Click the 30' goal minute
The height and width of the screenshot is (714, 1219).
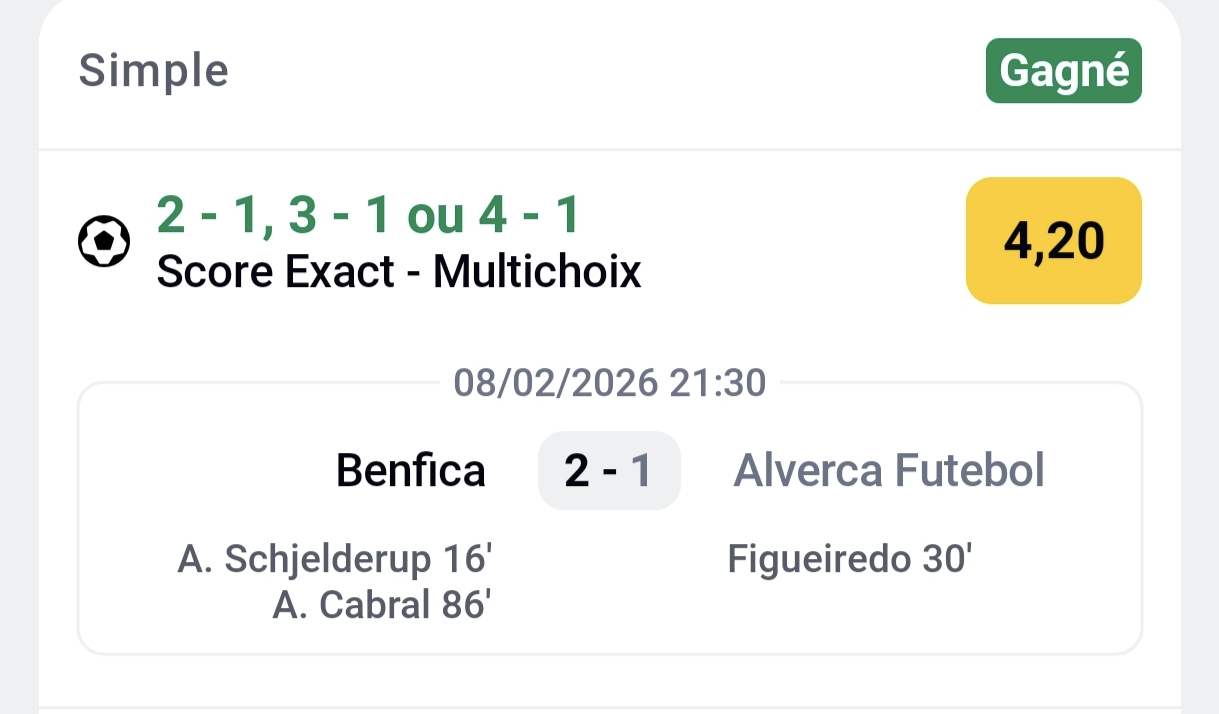coord(946,560)
